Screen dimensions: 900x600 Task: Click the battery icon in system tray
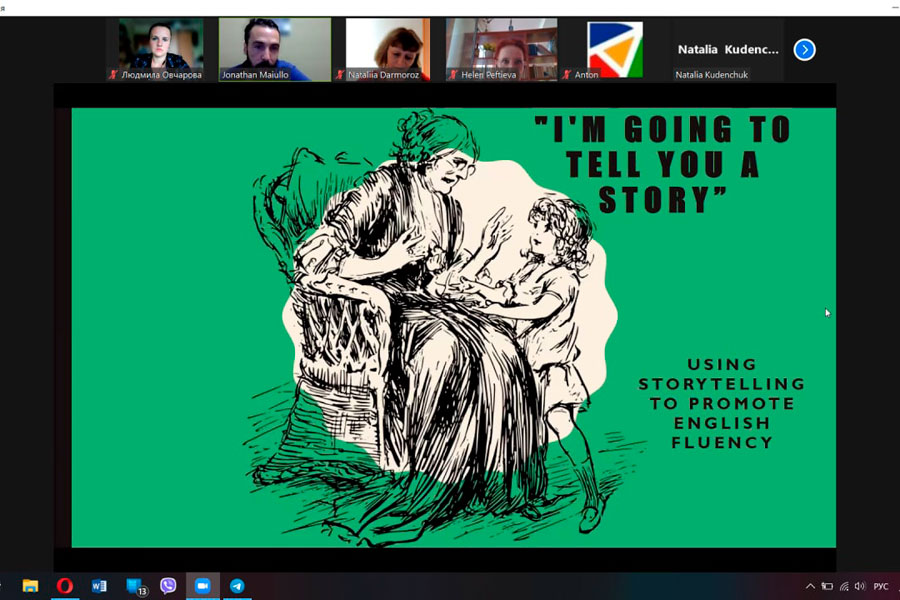(x=827, y=586)
